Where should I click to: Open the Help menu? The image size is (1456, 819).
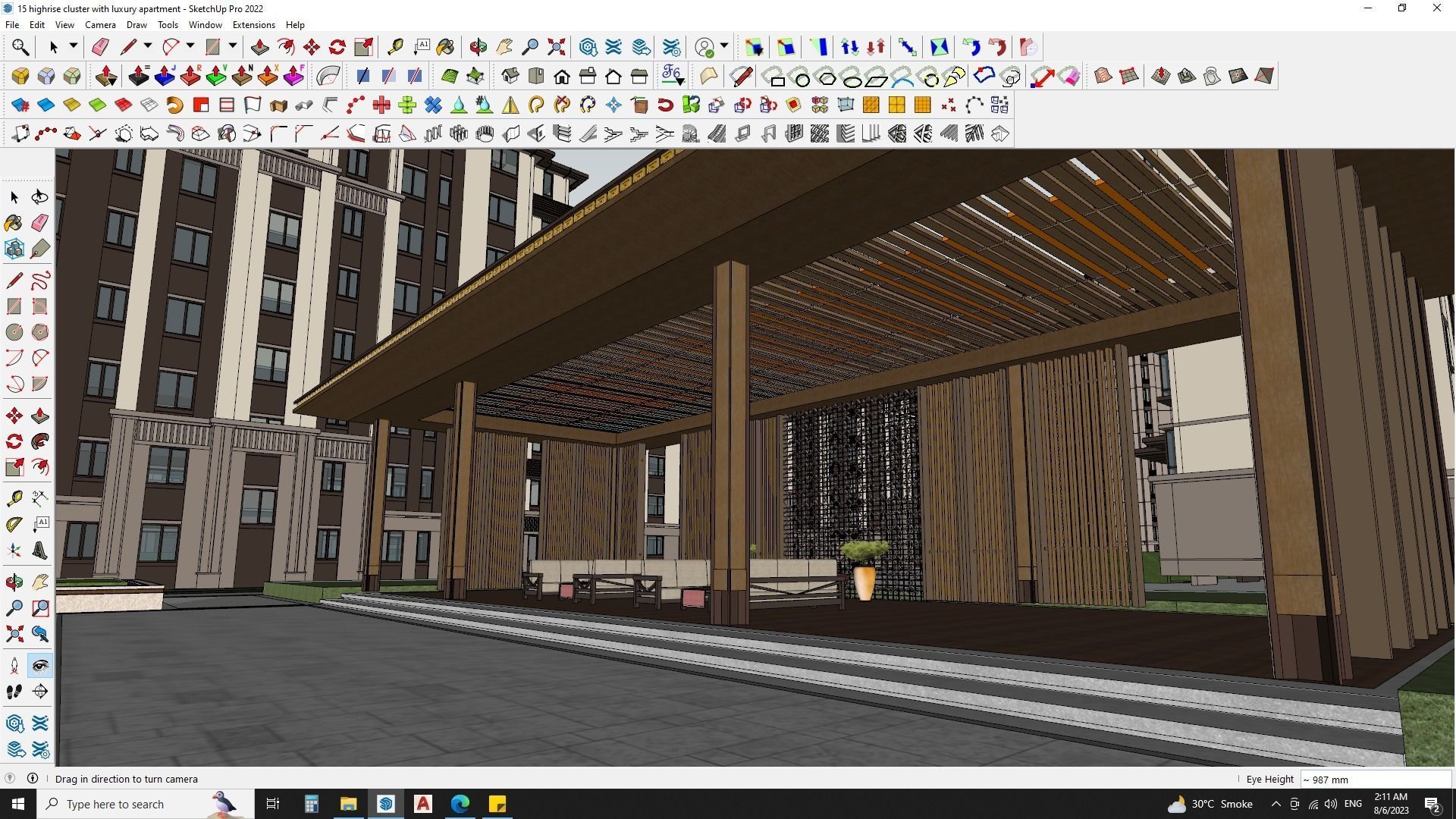[295, 25]
